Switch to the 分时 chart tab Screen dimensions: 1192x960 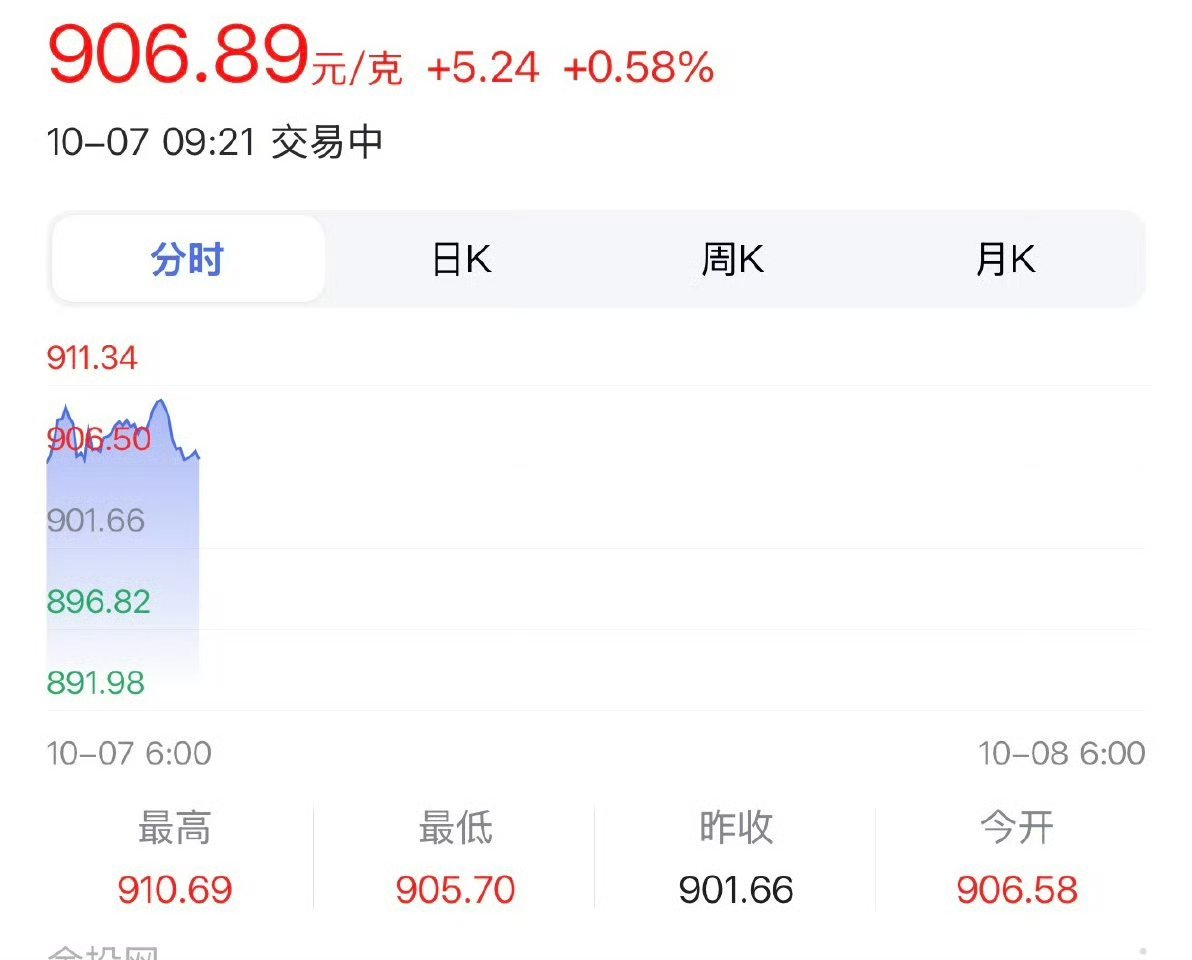pyautogui.click(x=188, y=260)
